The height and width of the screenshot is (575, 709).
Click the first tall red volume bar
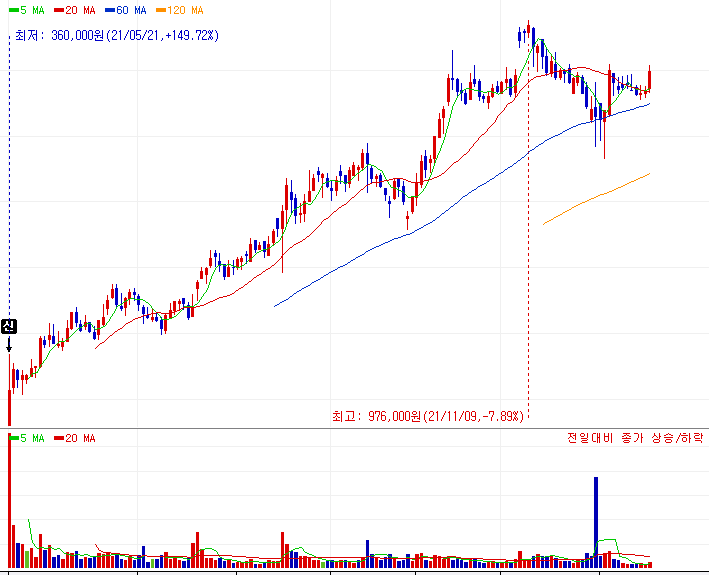pyautogui.click(x=9, y=500)
